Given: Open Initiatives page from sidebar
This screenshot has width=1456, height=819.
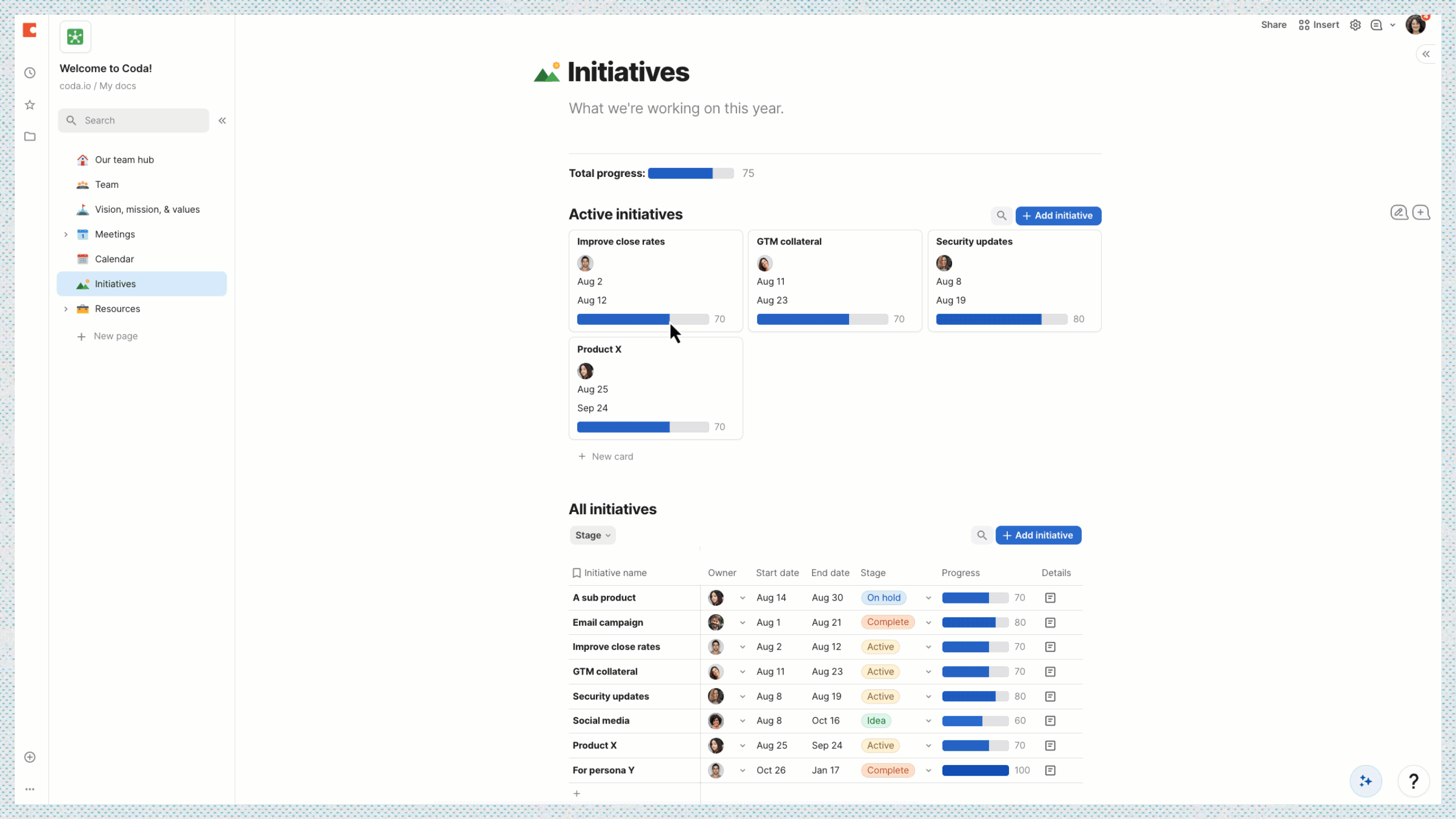Looking at the screenshot, I should 115,283.
